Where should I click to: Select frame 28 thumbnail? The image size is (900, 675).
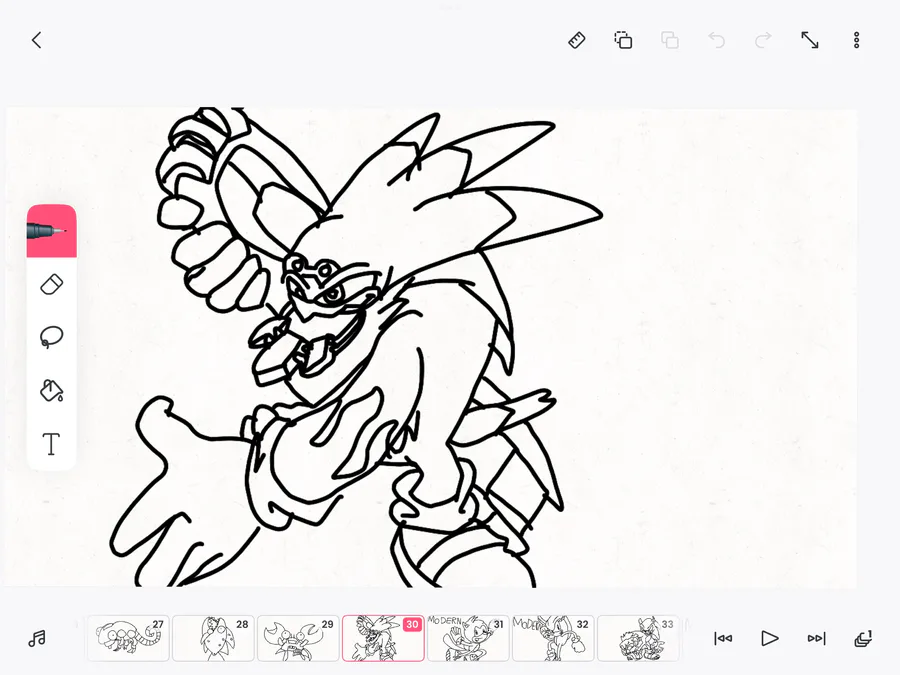213,638
